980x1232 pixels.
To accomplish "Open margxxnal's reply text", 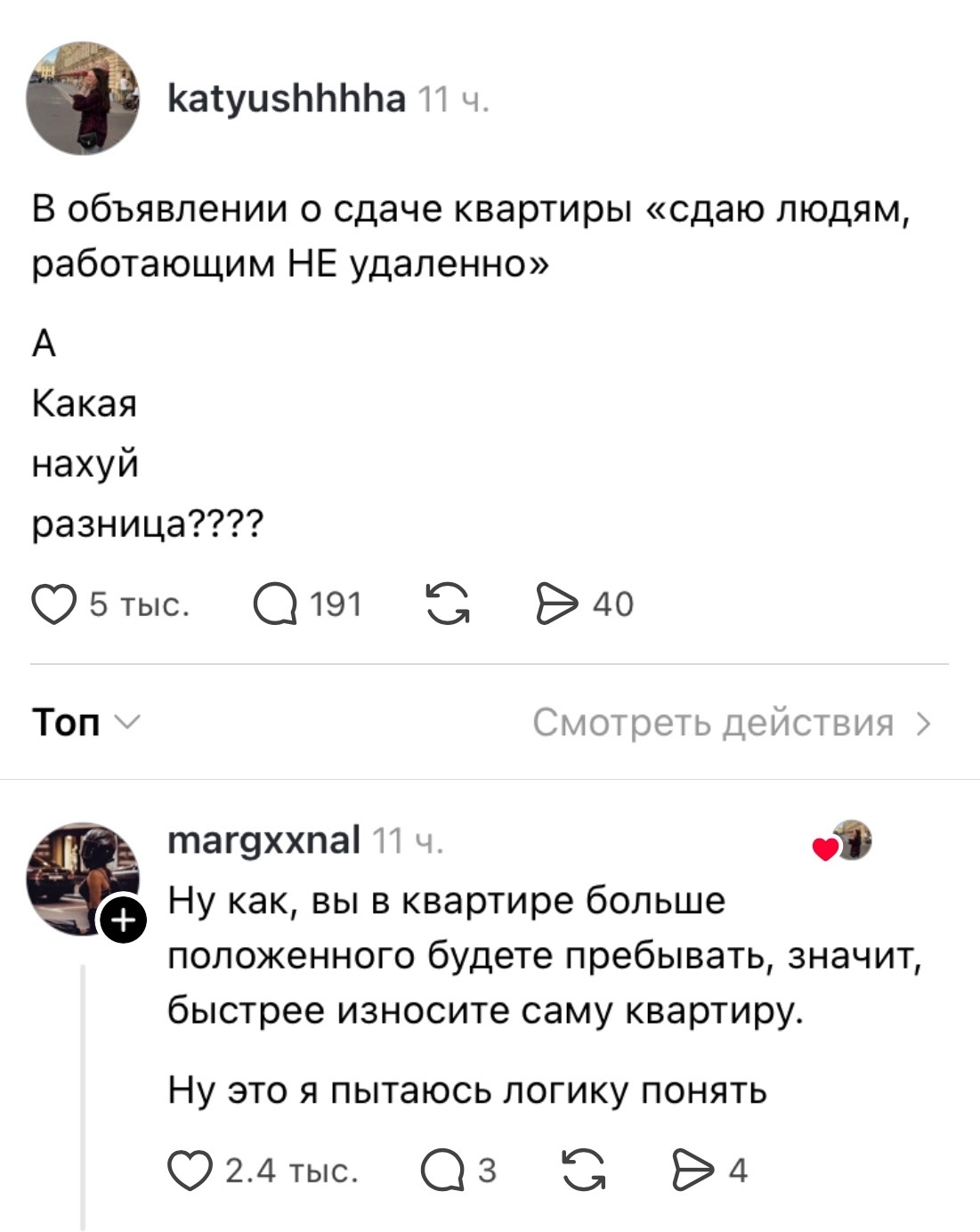I will pyautogui.click(x=546, y=995).
